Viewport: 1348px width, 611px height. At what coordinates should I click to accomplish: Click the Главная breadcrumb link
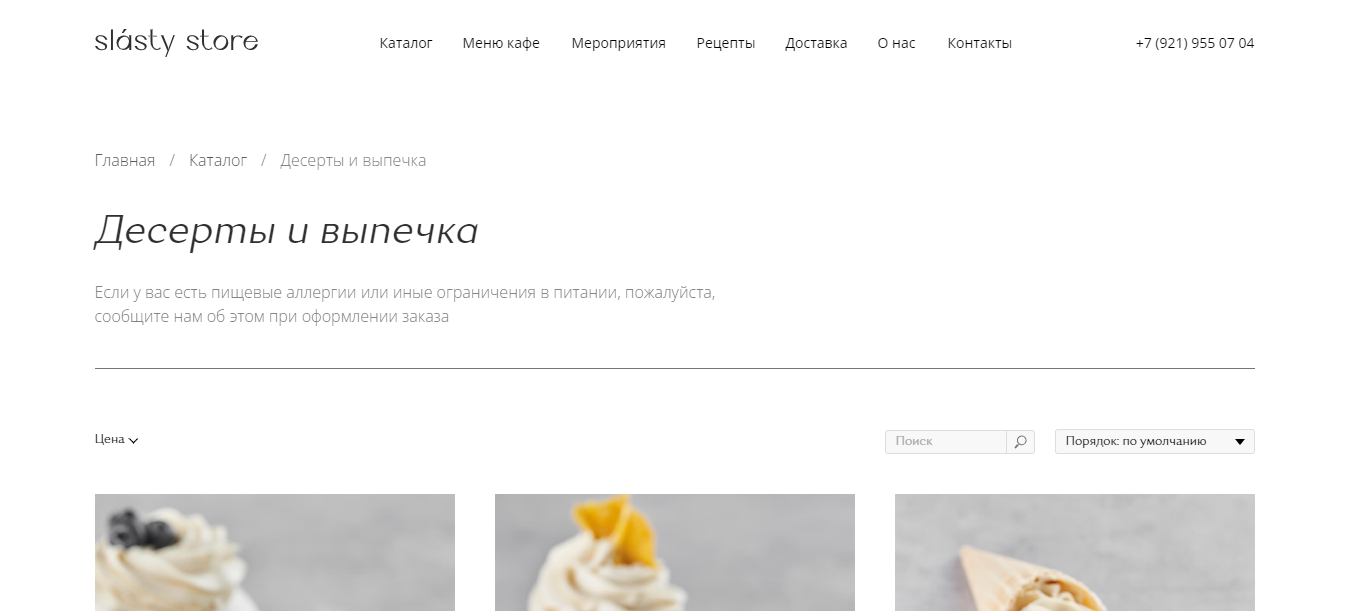[125, 160]
